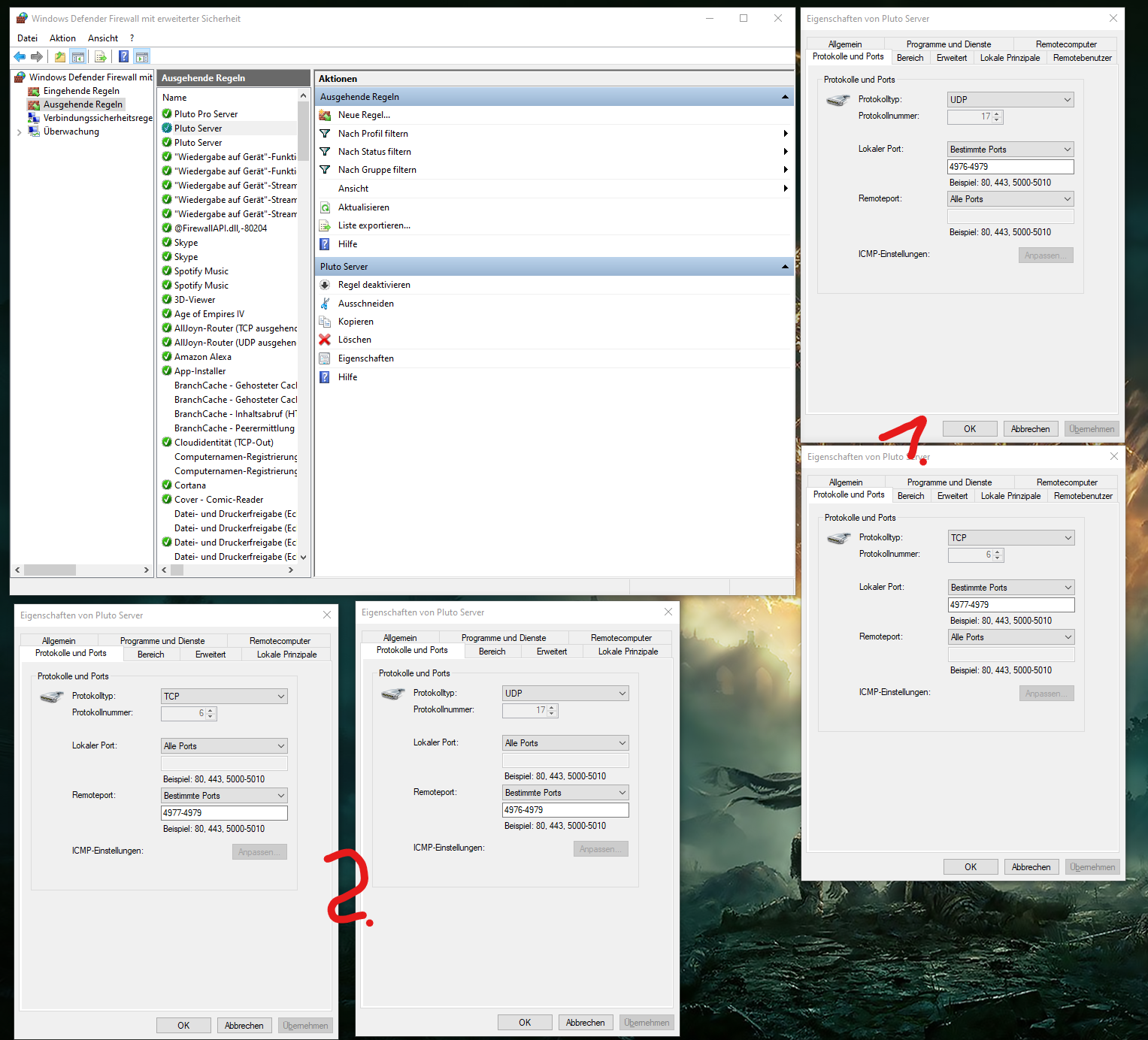Switch to Allgemein tab in remote-port 4977-4979 dialog

coord(59,641)
